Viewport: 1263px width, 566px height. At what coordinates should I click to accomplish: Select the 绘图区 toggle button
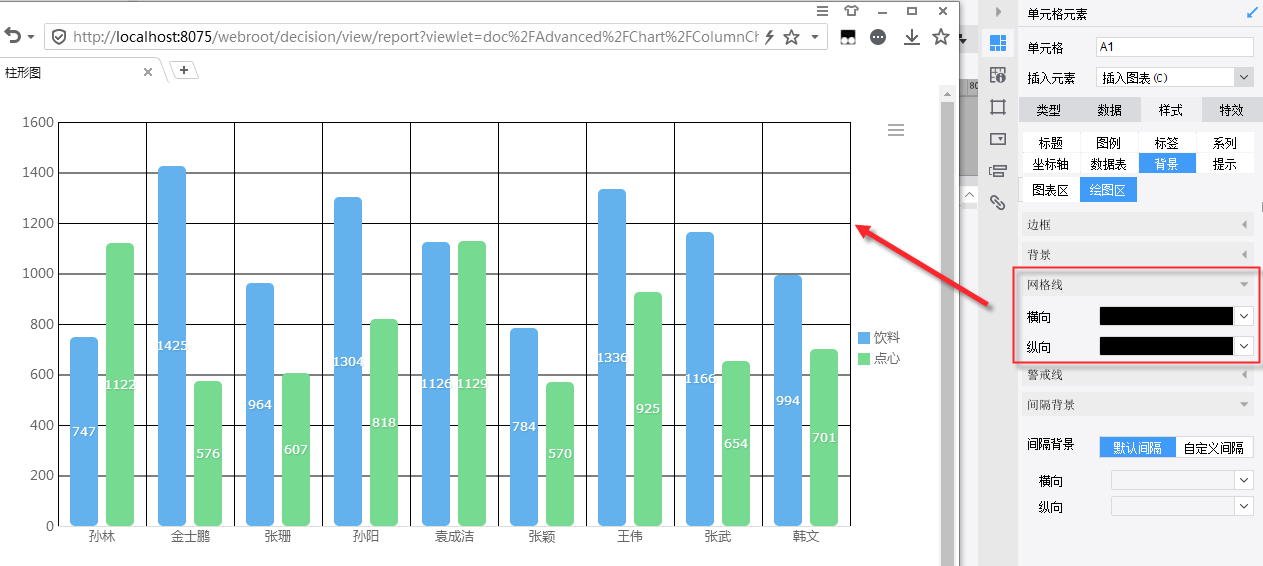click(x=1108, y=189)
